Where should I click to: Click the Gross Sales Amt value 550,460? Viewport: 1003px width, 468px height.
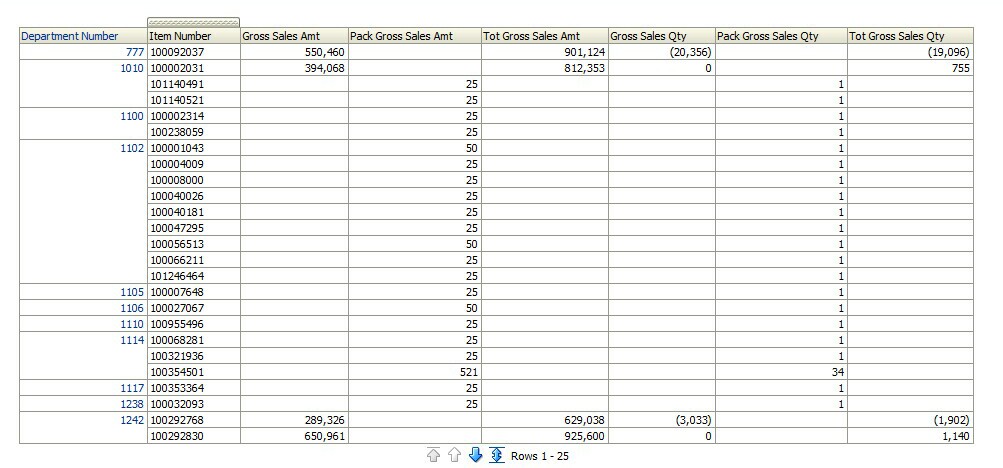pyautogui.click(x=325, y=52)
